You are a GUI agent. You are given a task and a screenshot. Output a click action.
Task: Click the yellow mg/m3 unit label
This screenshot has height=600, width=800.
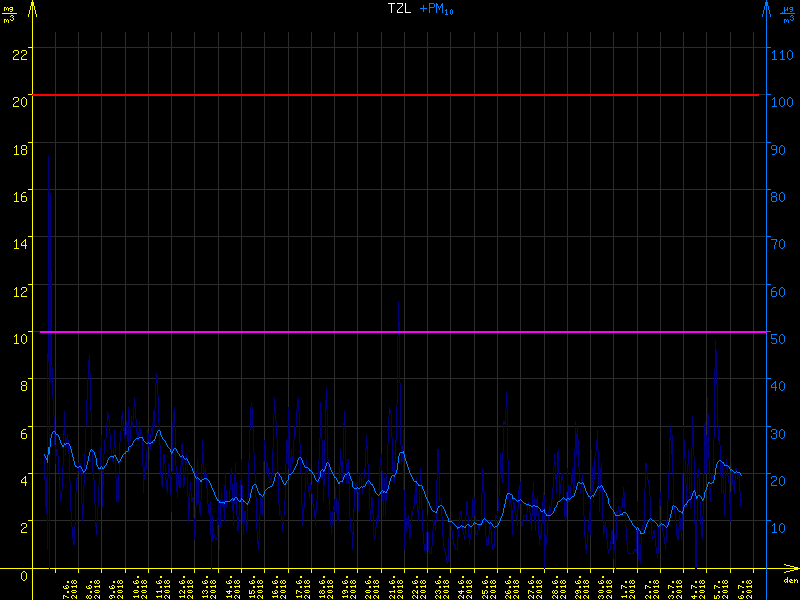(10, 14)
